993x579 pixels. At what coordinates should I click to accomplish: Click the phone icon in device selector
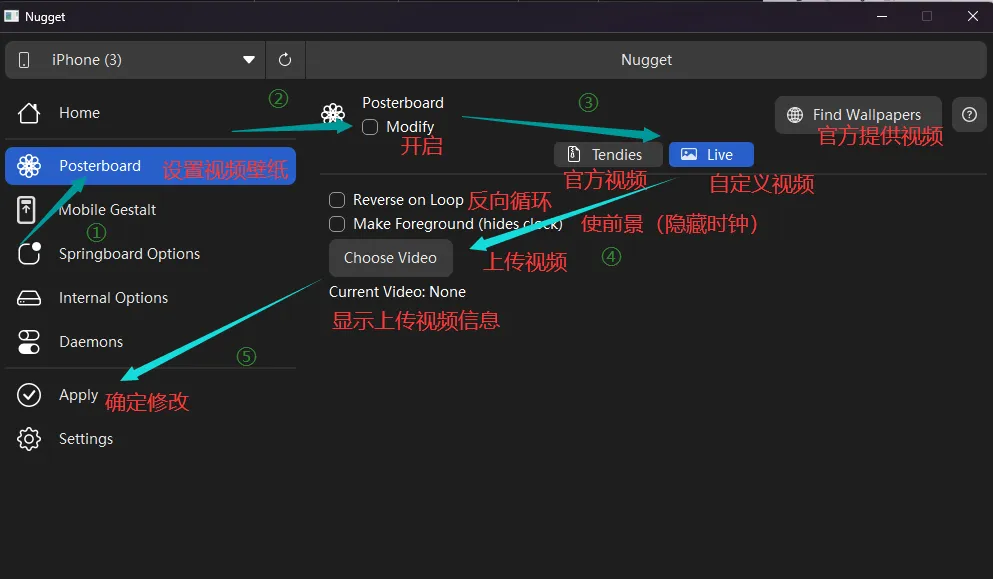click(x=24, y=60)
